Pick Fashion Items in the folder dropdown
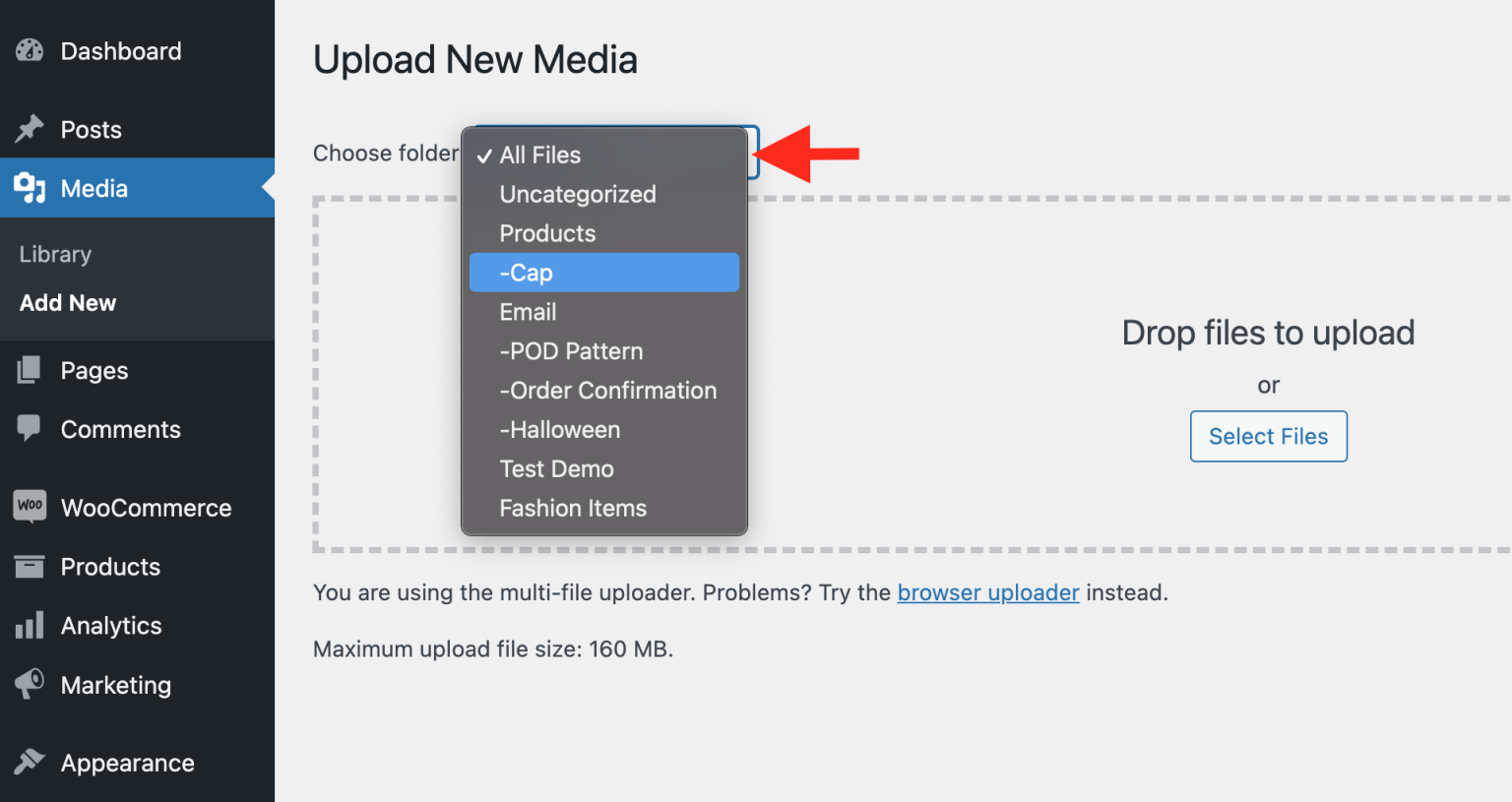 pos(573,508)
